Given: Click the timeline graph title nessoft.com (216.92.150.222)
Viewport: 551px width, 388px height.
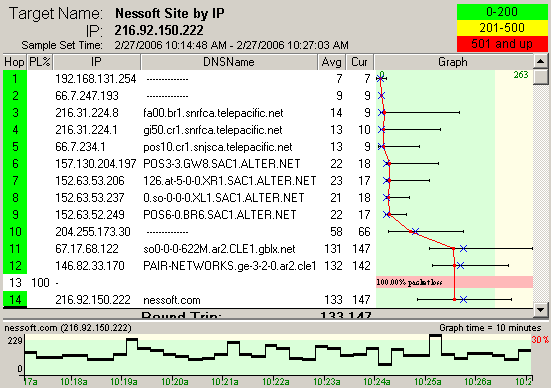Looking at the screenshot, I should pyautogui.click(x=68, y=328).
